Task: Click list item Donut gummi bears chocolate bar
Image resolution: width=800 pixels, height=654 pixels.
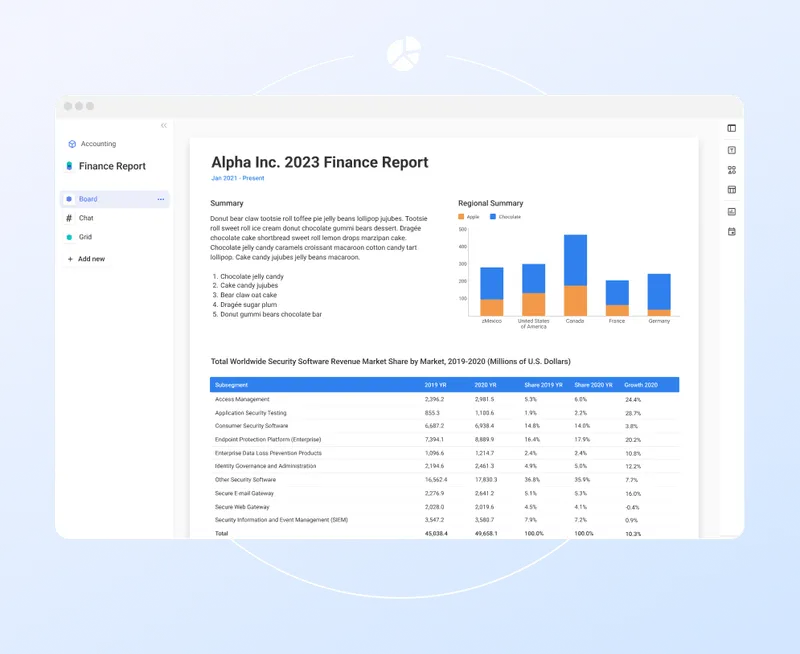Action: [x=271, y=314]
